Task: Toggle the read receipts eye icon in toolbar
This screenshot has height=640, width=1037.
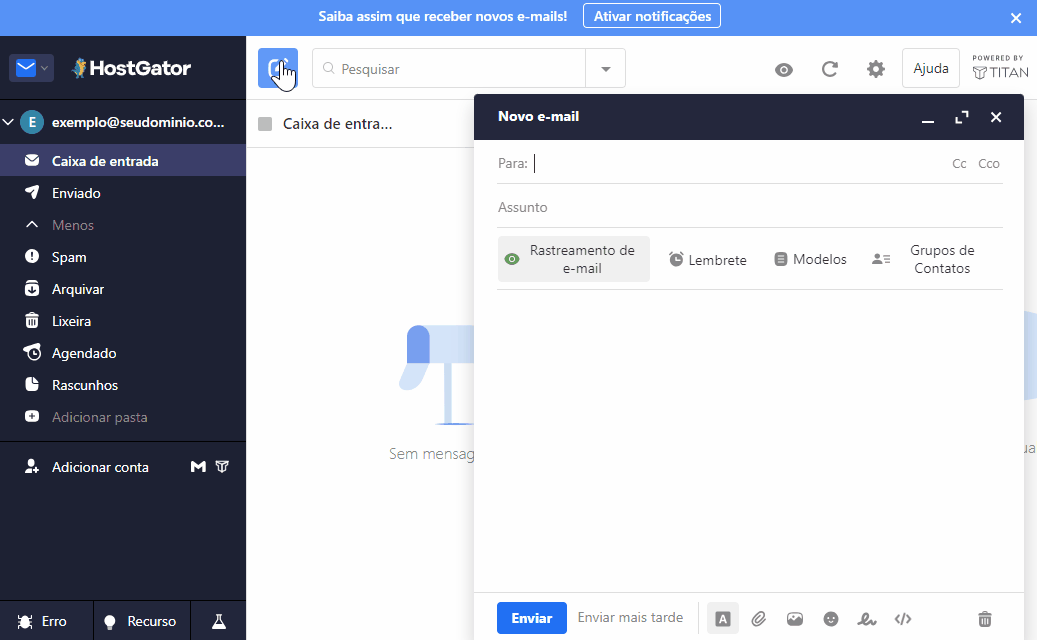Action: point(784,69)
